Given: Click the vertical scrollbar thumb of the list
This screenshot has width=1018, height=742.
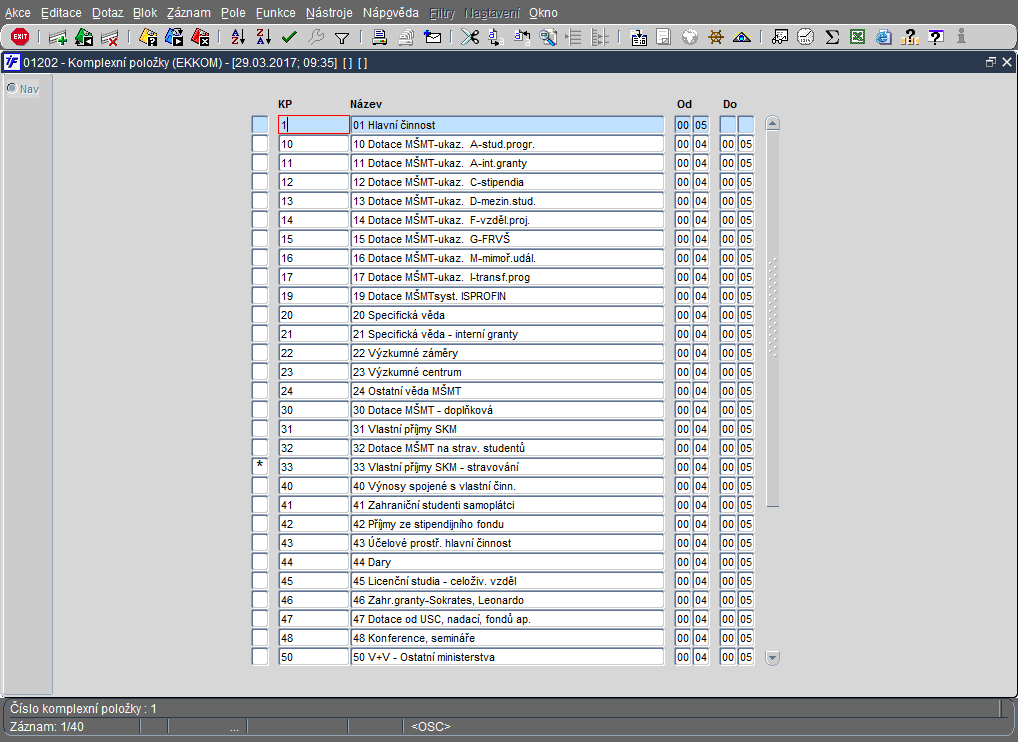Looking at the screenshot, I should 772,319.
